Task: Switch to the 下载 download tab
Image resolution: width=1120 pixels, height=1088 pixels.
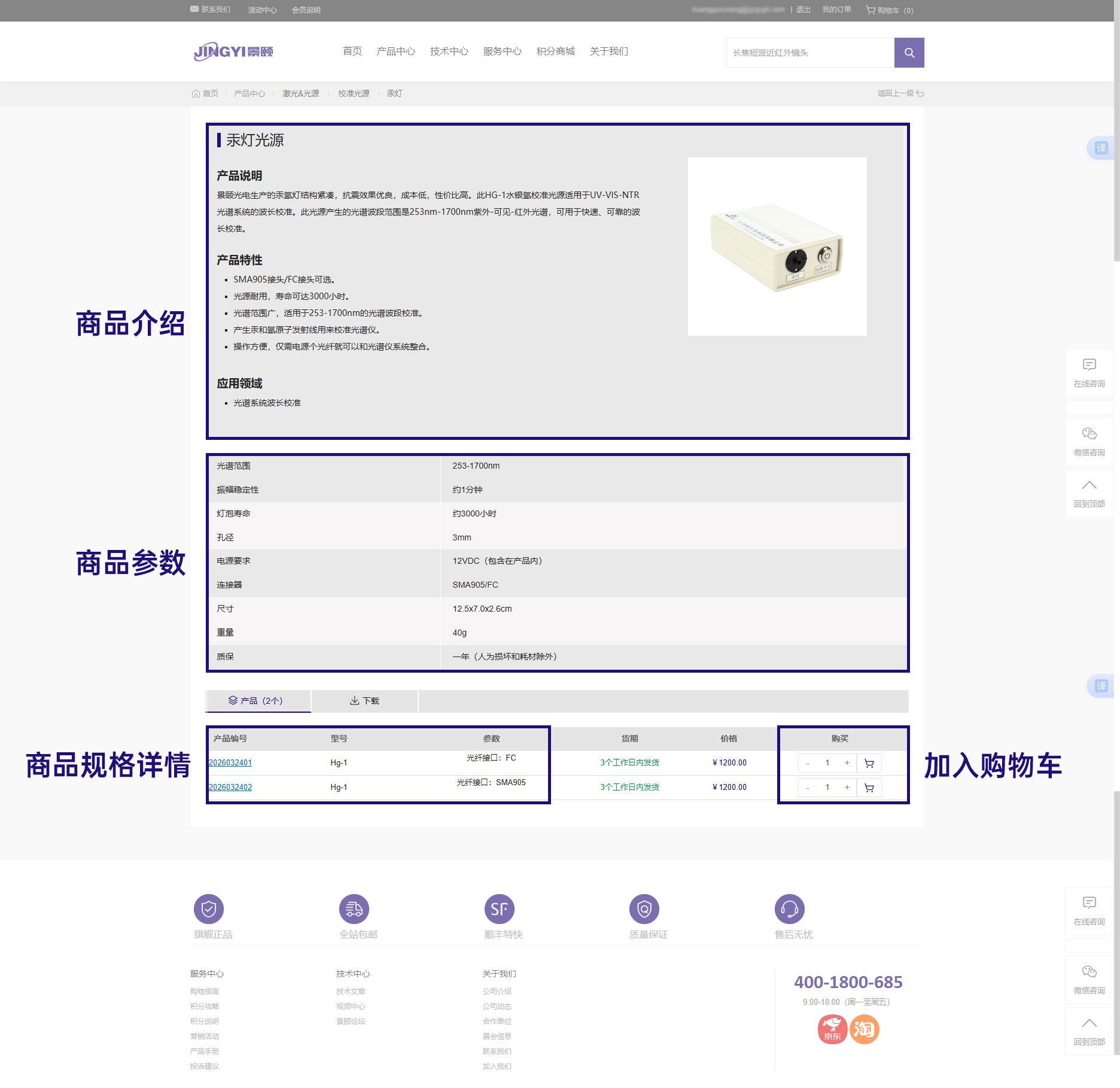Action: (x=364, y=701)
